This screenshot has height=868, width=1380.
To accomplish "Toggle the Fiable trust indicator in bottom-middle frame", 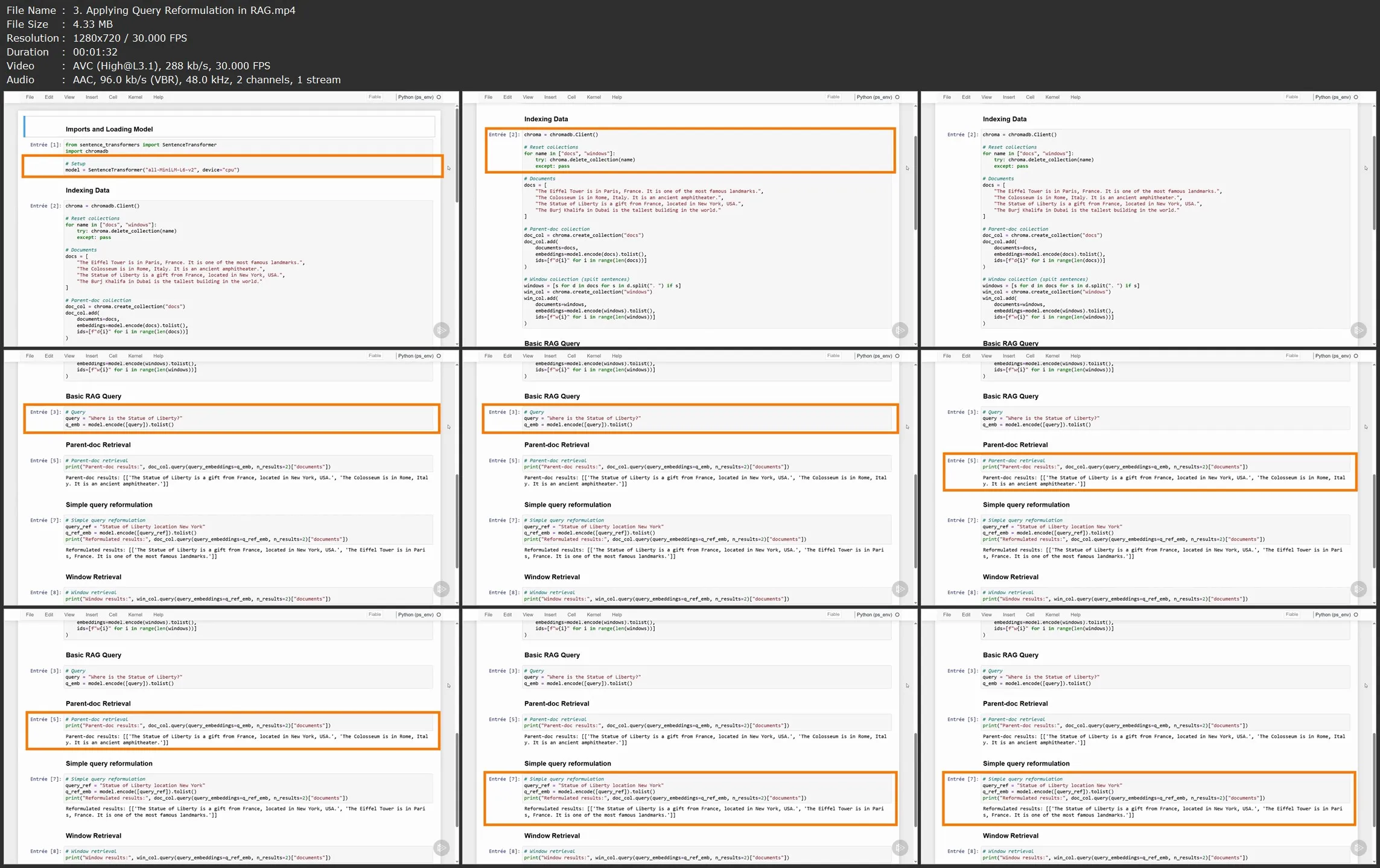I will (833, 615).
